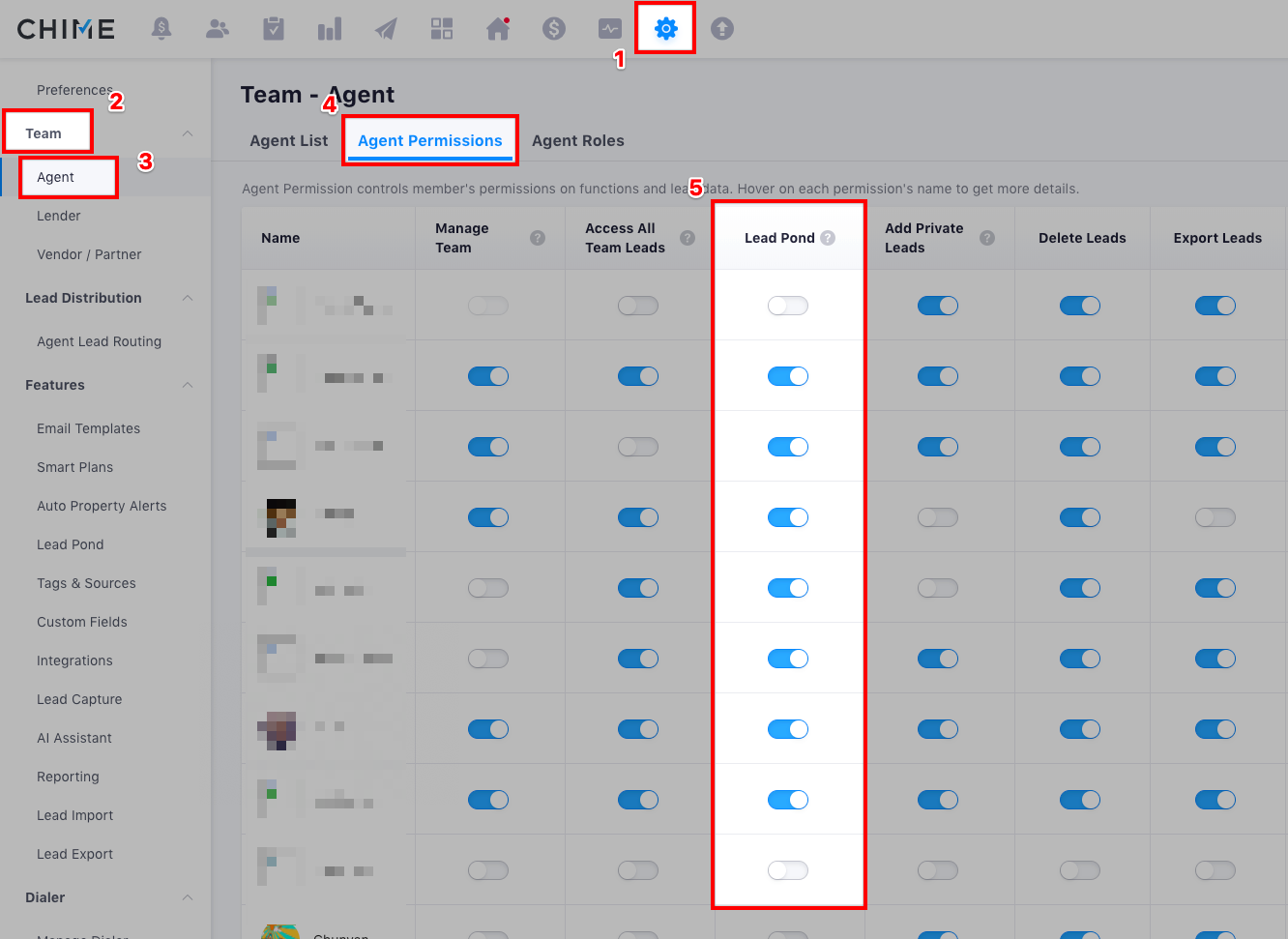This screenshot has width=1288, height=939.
Task: Click the dollar sign transactions icon
Action: [554, 29]
